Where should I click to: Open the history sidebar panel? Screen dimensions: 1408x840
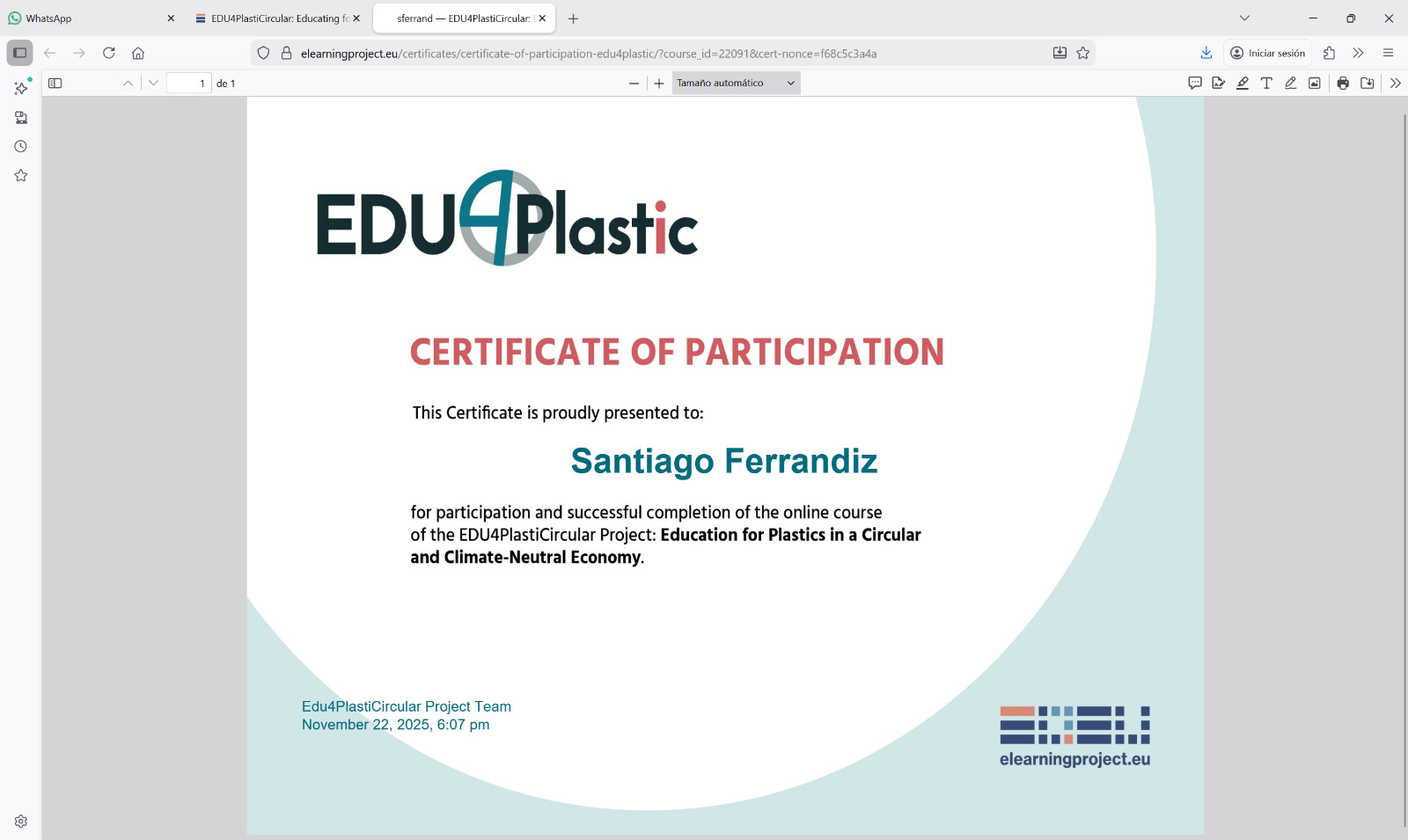point(21,147)
